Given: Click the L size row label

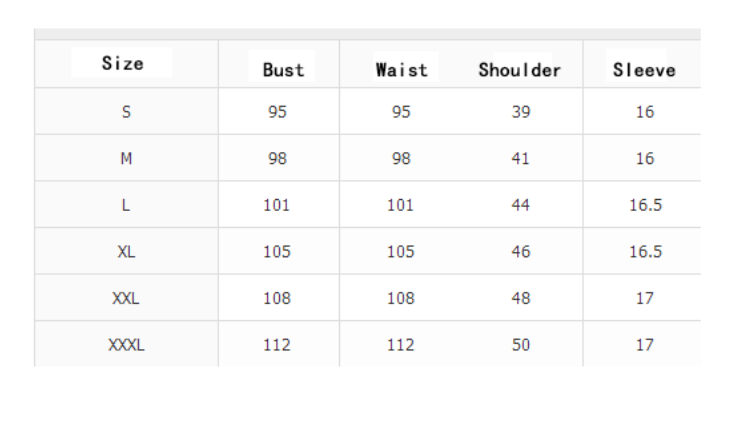Looking at the screenshot, I should (126, 205).
